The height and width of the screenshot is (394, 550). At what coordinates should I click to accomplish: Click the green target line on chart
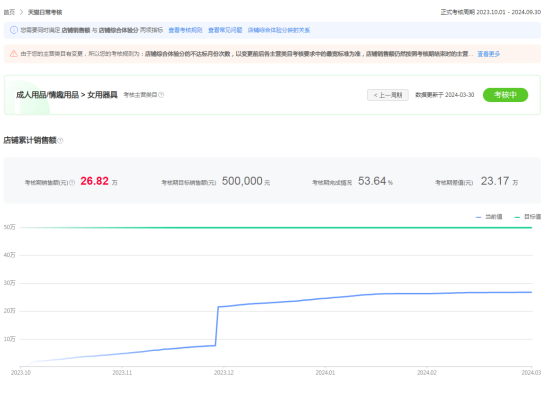pos(276,227)
